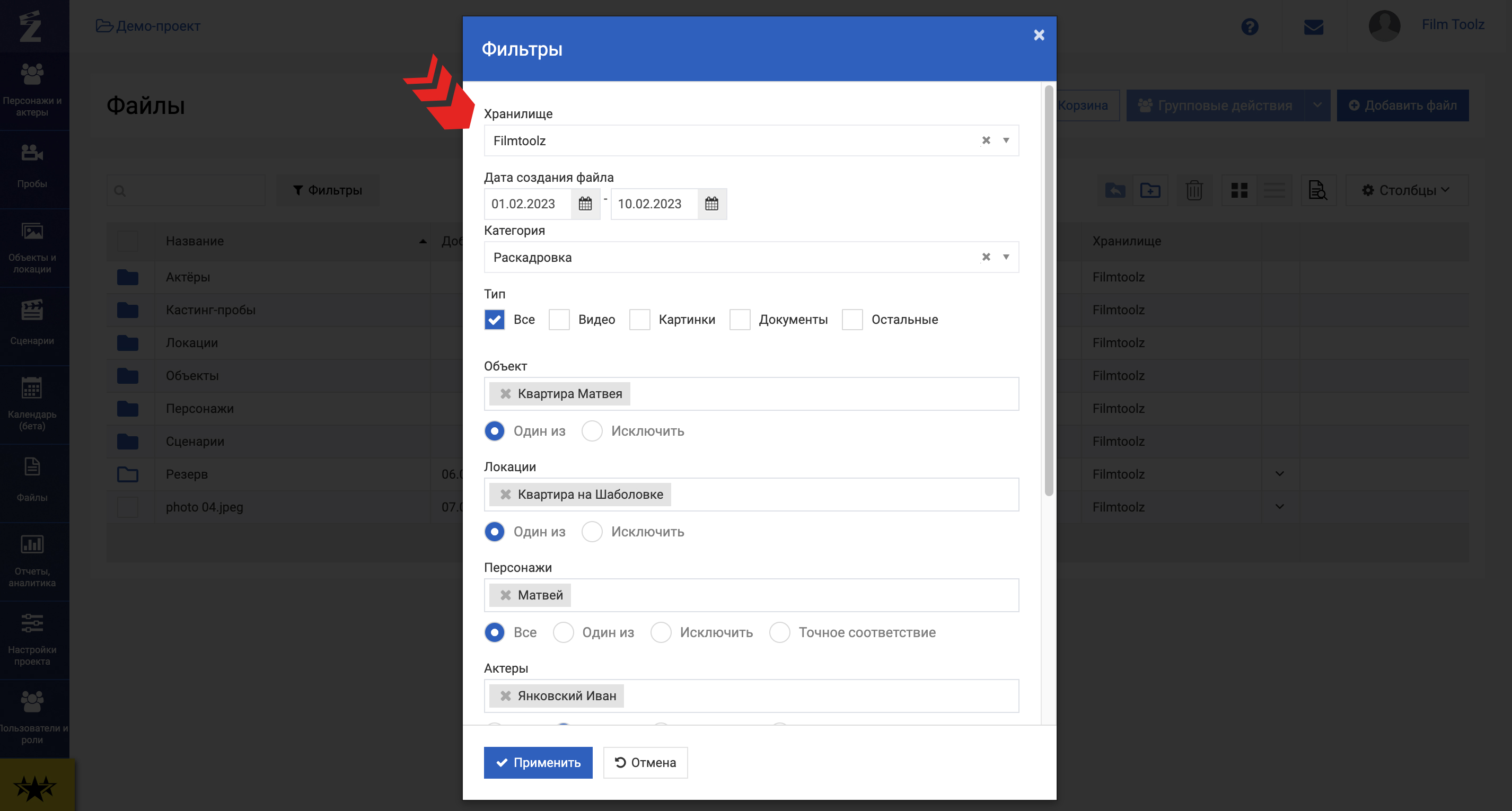Click the move-to-folder icon
Viewport: 1512px width, 811px height.
1114,190
